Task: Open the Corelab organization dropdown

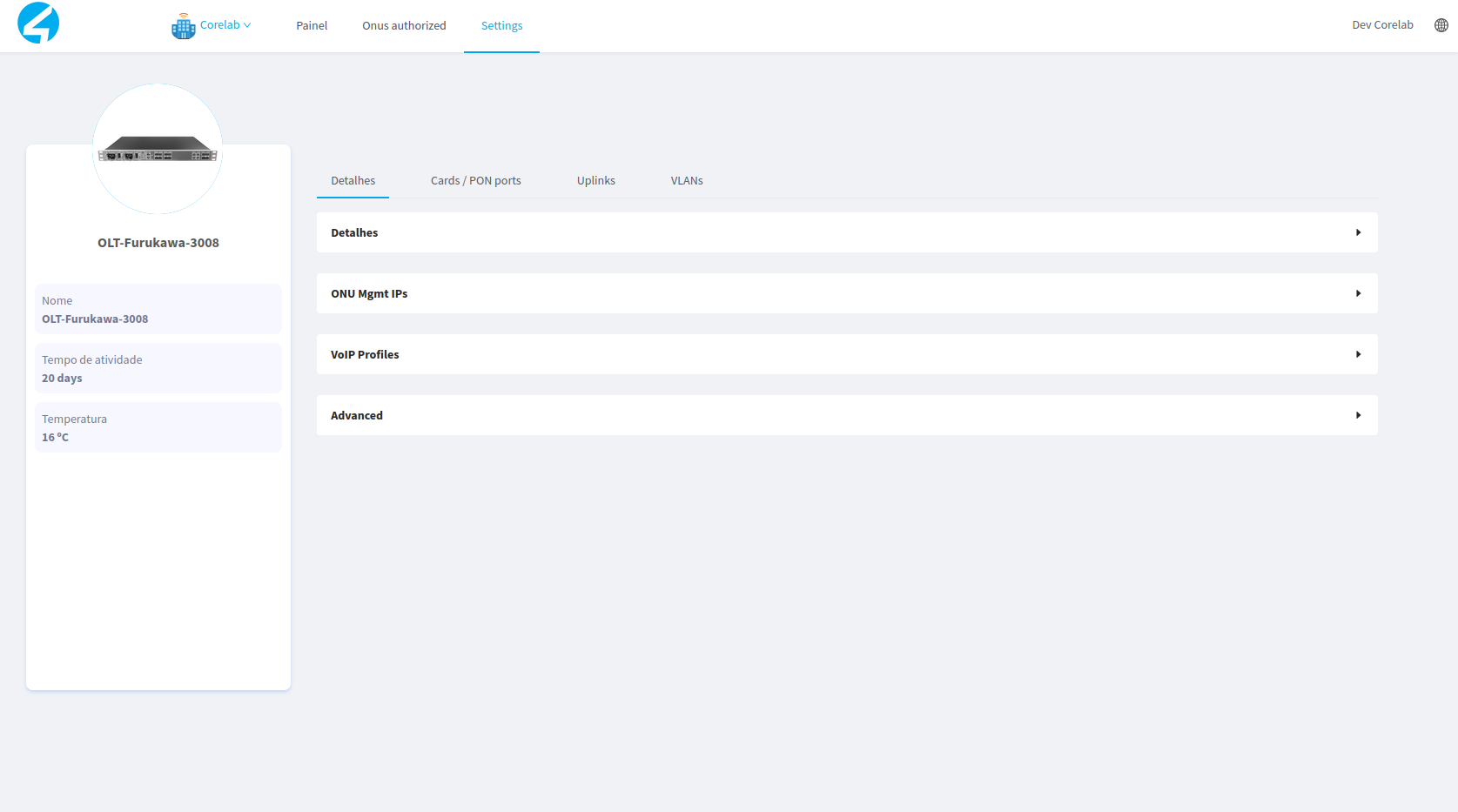Action: 225,25
